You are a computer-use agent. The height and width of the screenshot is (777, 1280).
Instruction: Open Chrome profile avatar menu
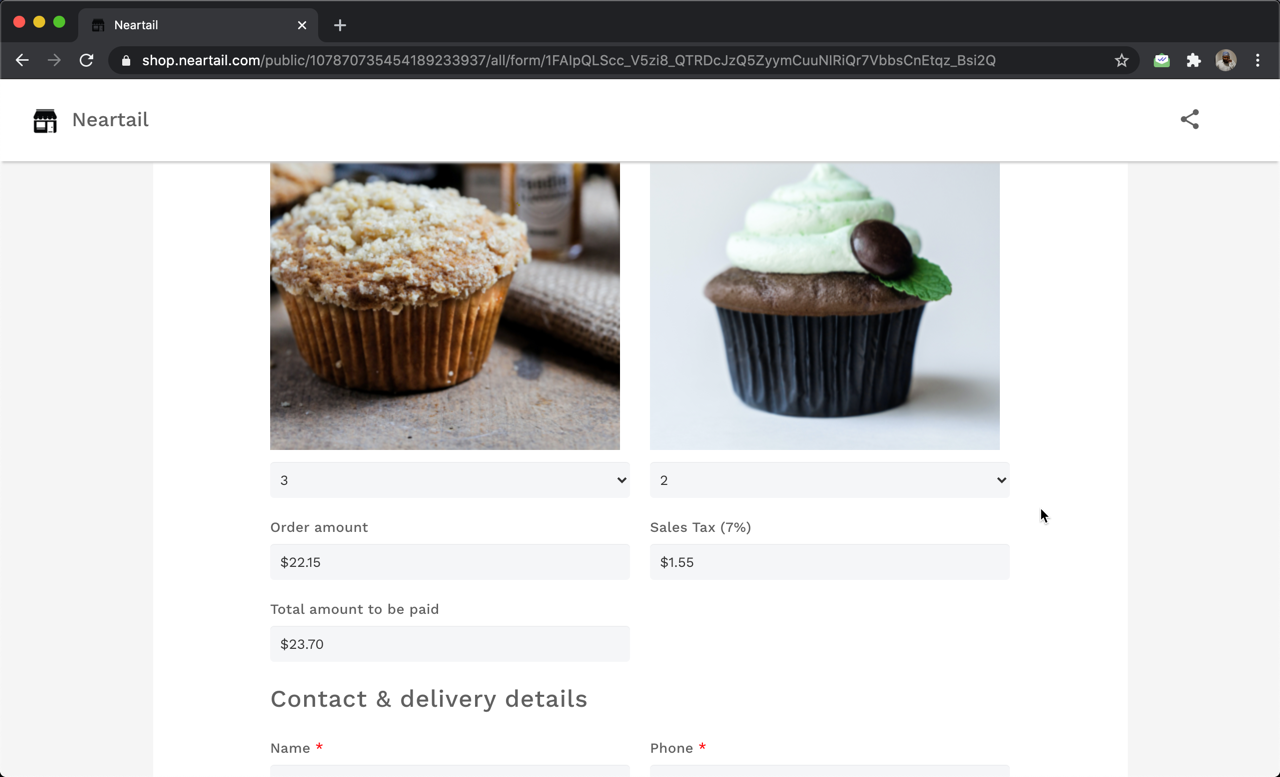(1226, 60)
